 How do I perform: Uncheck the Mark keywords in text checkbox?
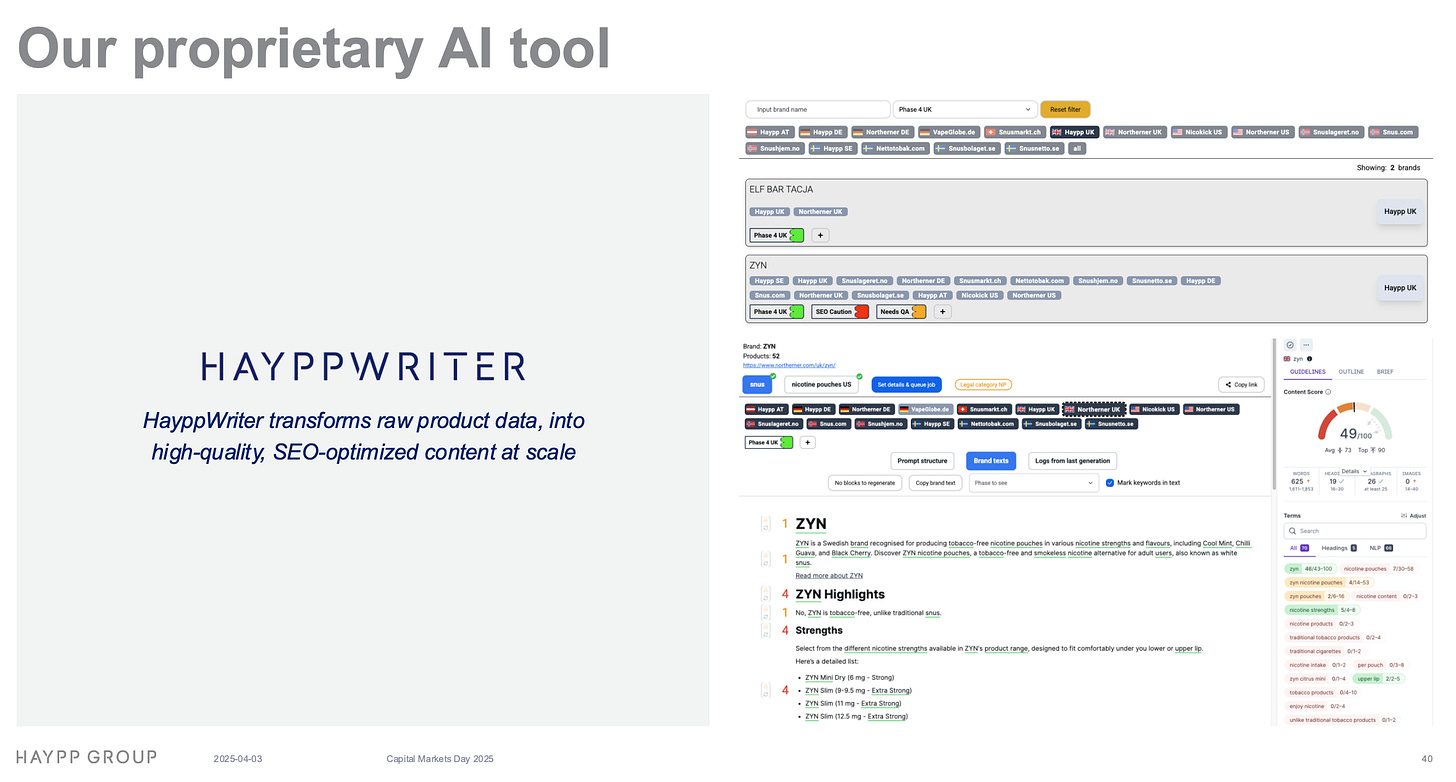click(1110, 482)
